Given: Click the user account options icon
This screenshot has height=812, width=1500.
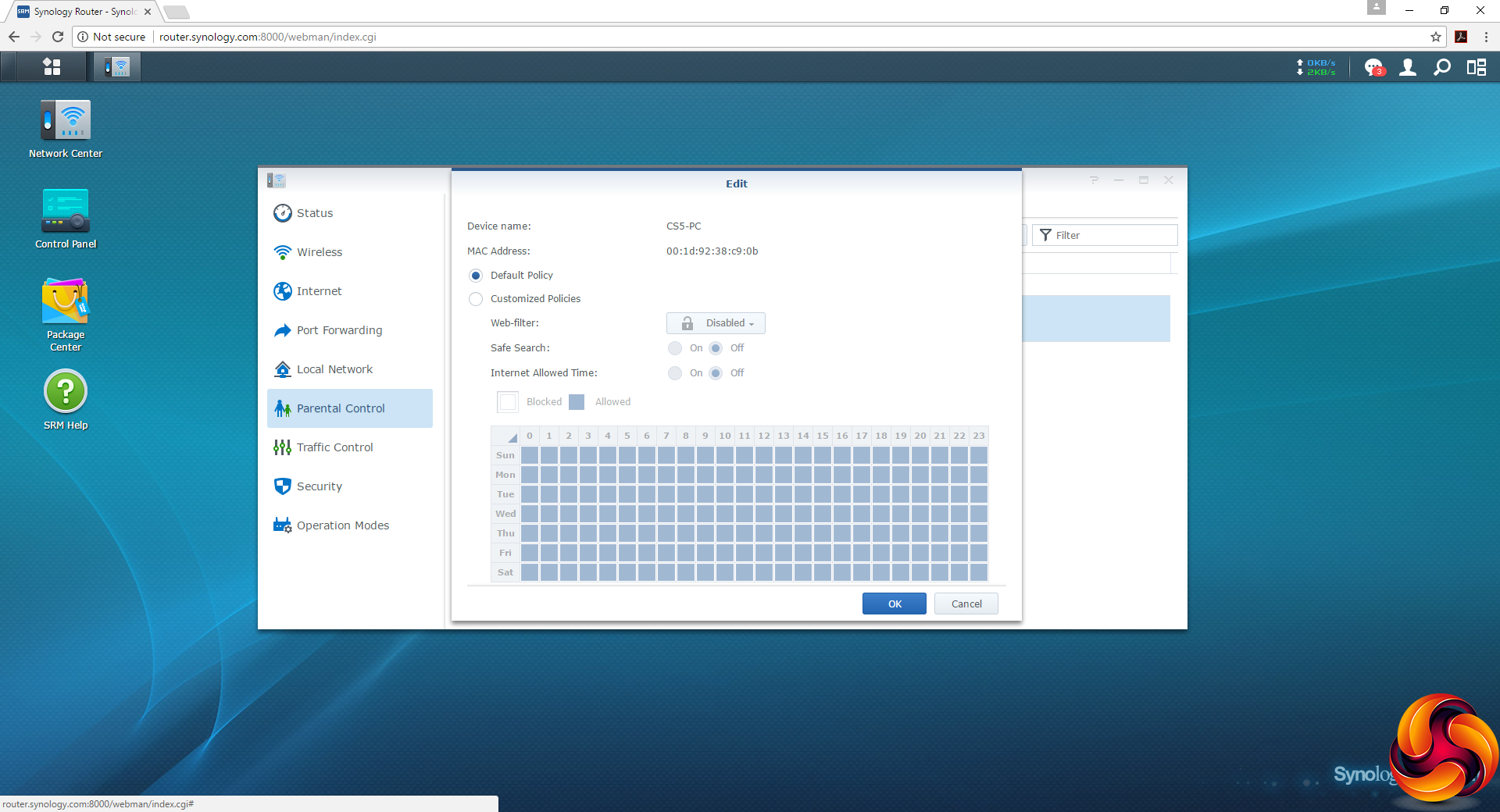Looking at the screenshot, I should click(1408, 68).
